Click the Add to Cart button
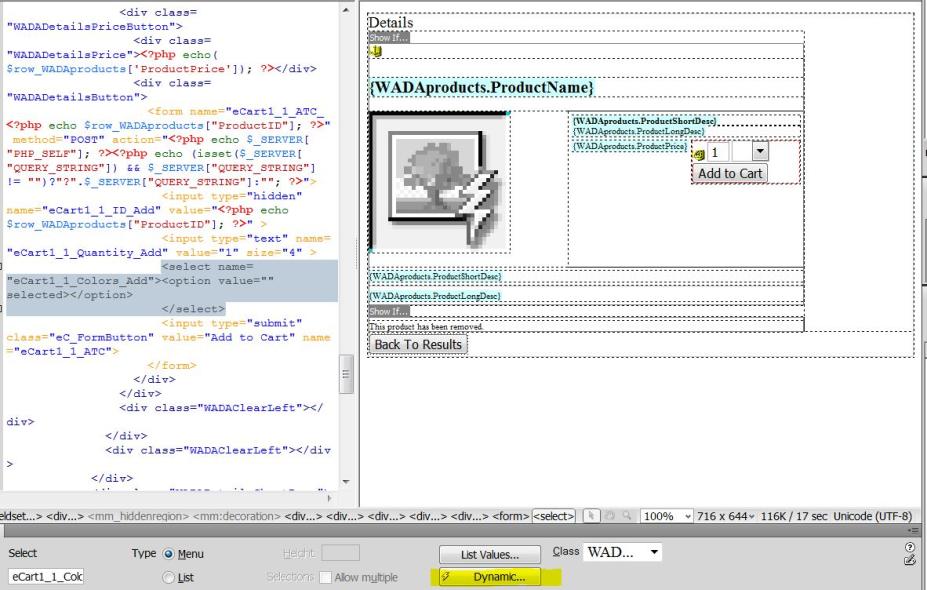The image size is (927, 590). (x=730, y=173)
